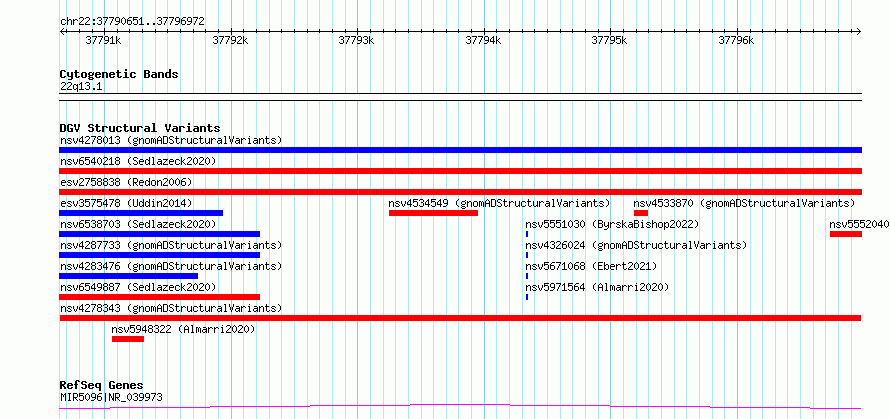The height and width of the screenshot is (419, 890).
Task: Select the 22q13.1 band label
Action: 81,87
